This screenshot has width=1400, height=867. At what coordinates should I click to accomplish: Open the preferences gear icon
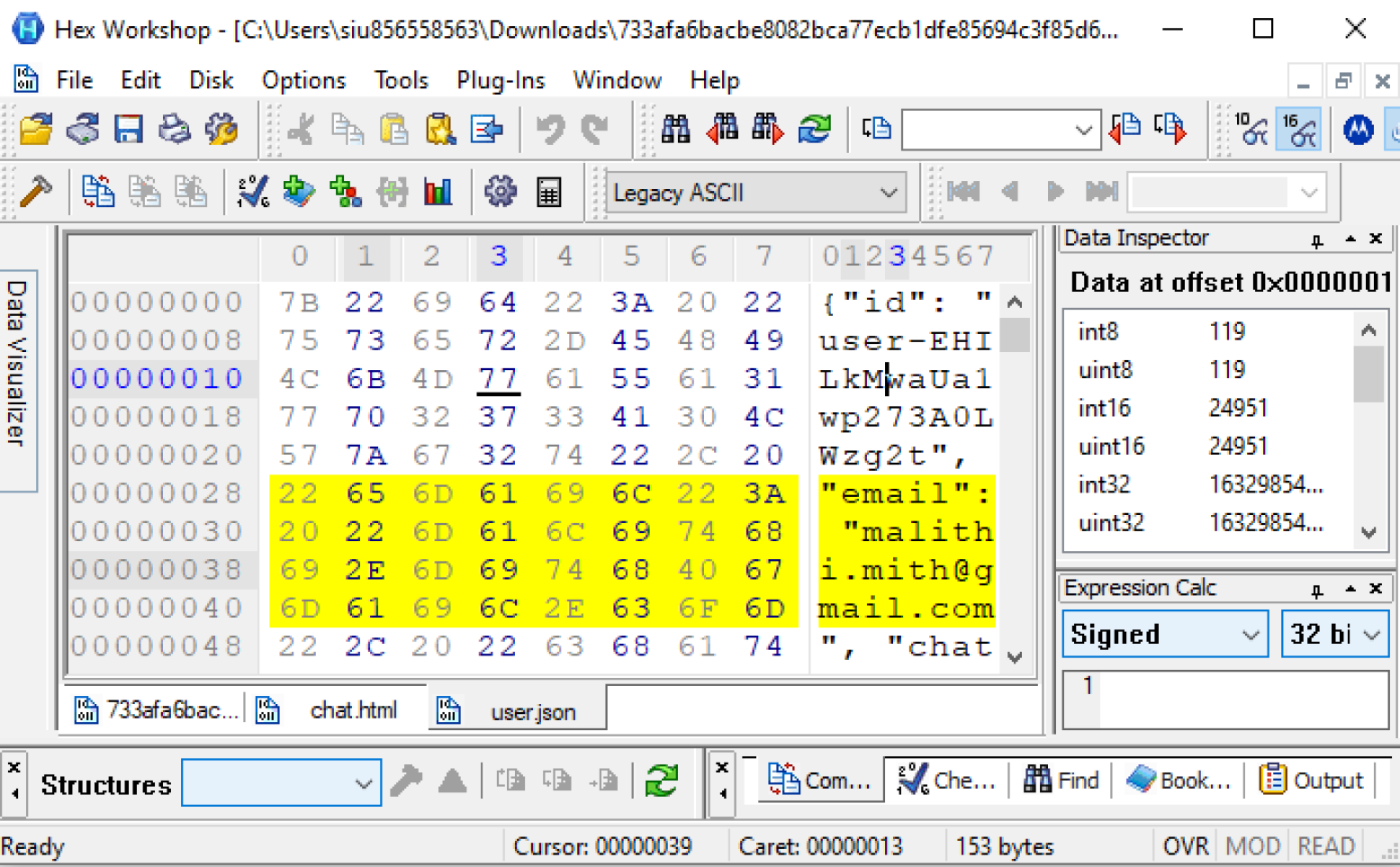501,192
